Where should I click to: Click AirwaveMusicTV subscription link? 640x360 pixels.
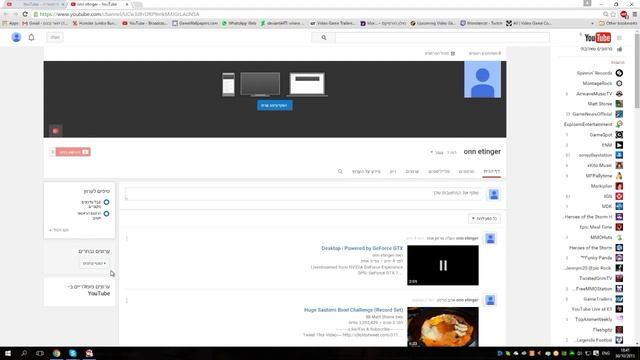click(594, 93)
